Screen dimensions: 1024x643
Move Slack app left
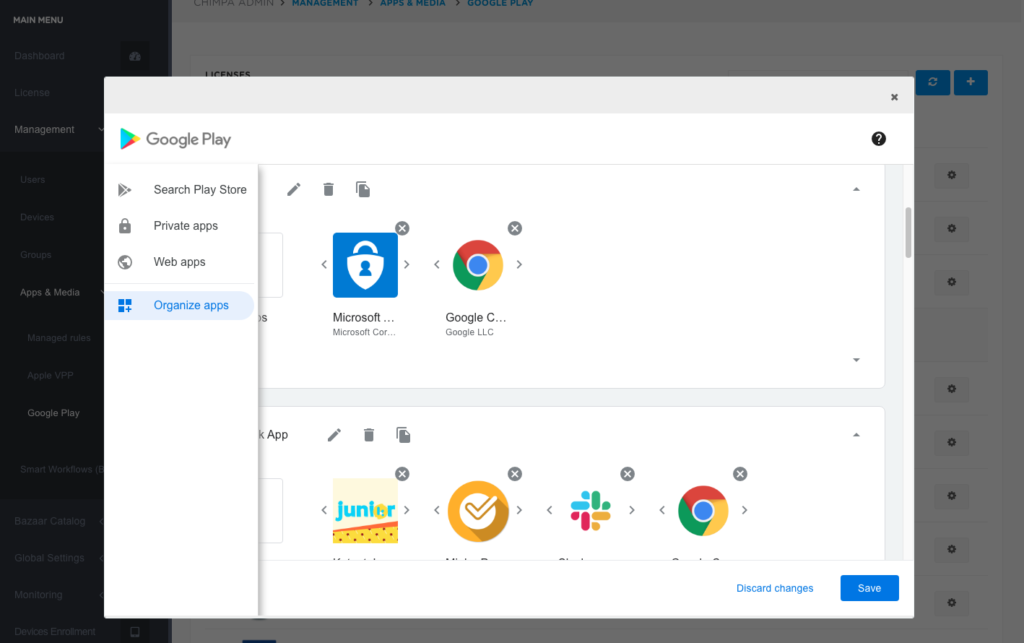549,510
